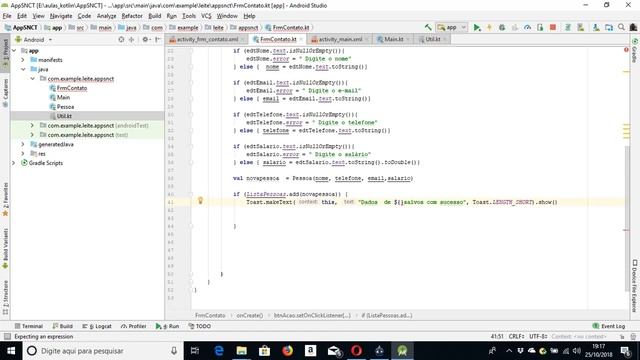Click the Search Everywhere magnifier icon
The height and width of the screenshot is (360, 640).
621,27
